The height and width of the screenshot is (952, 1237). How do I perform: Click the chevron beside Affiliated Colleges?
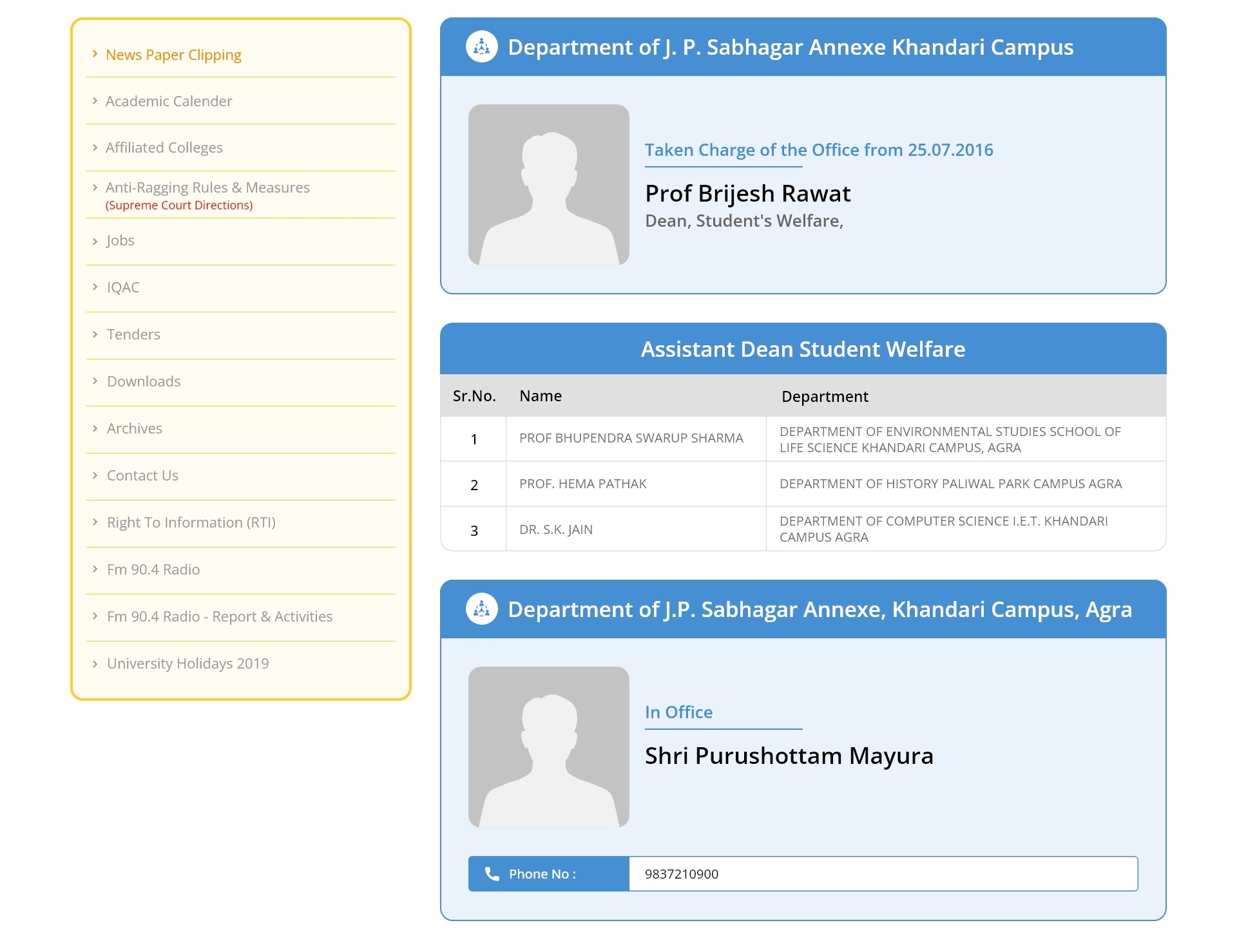(95, 148)
